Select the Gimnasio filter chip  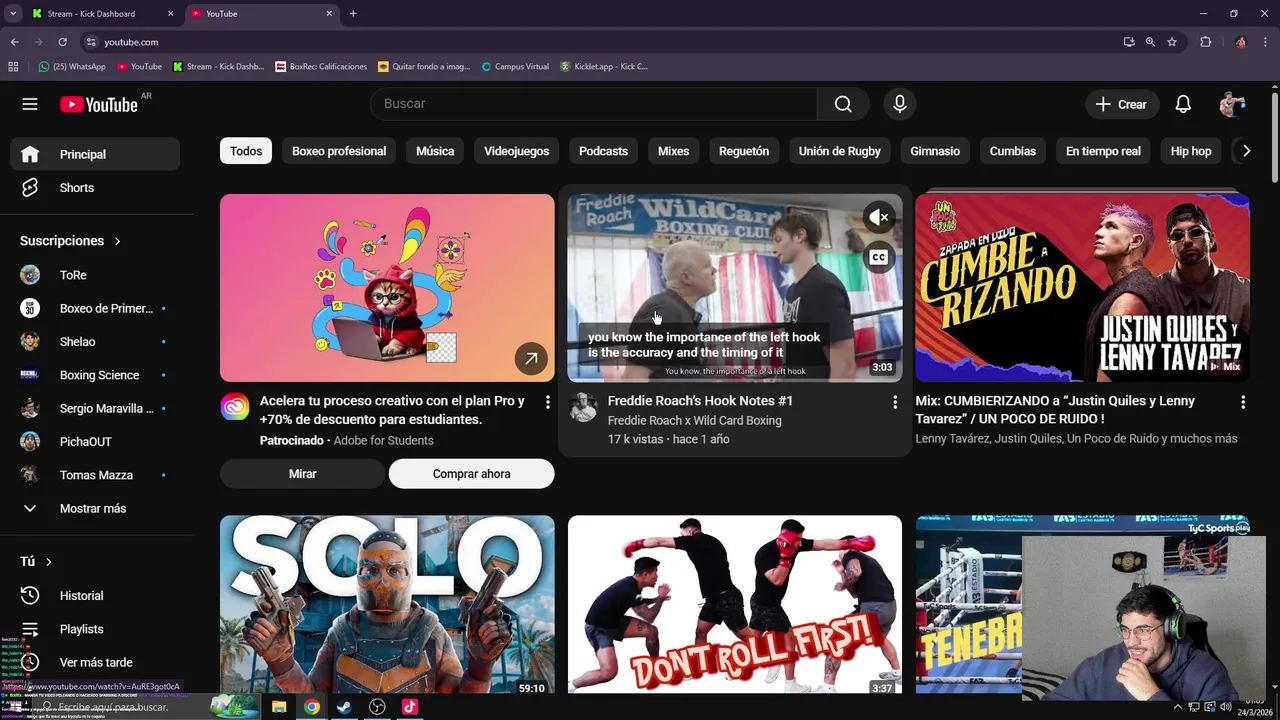[935, 151]
